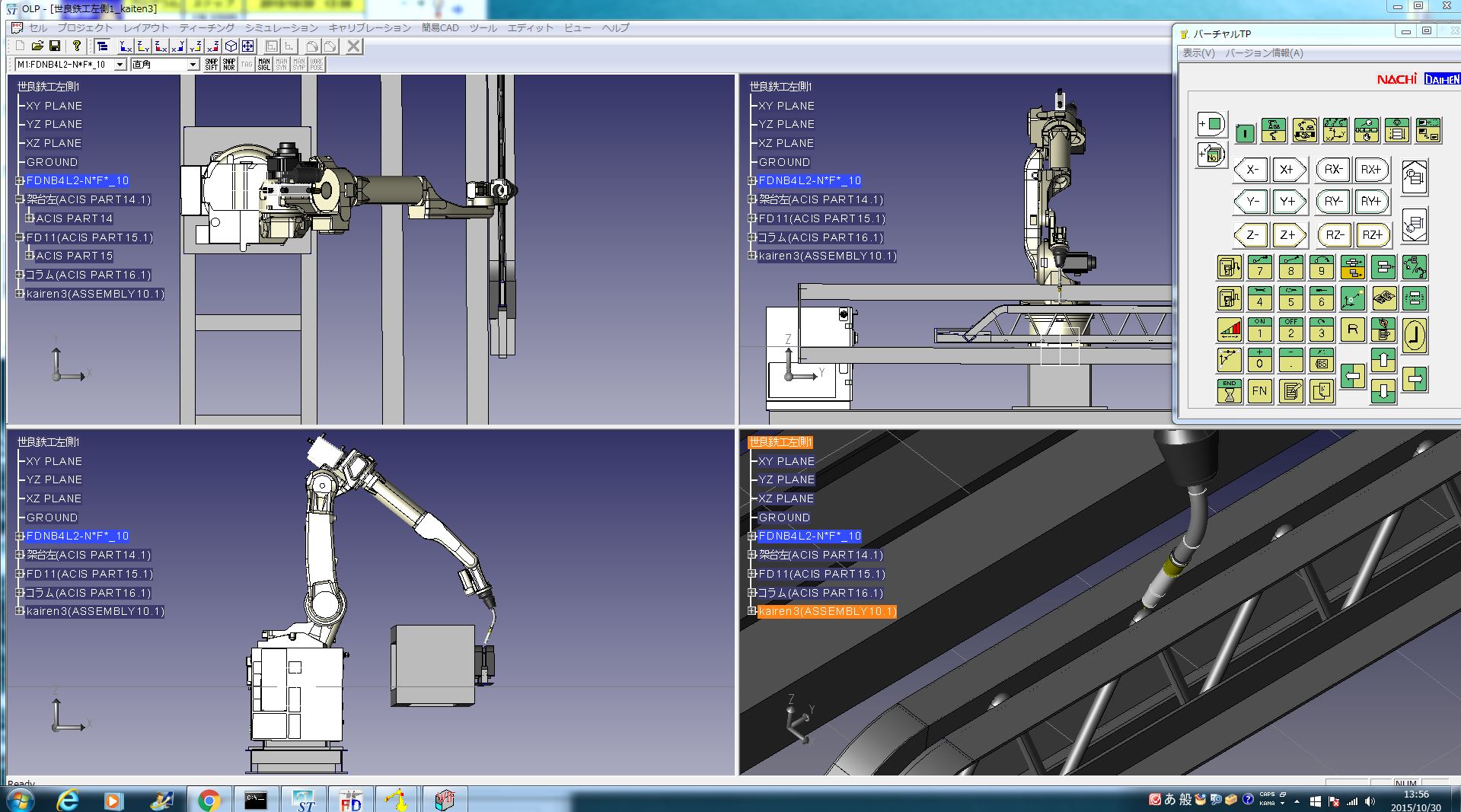This screenshot has width=1461, height=812.
Task: Open the 直角 coordinate system dropdown
Action: tap(193, 65)
